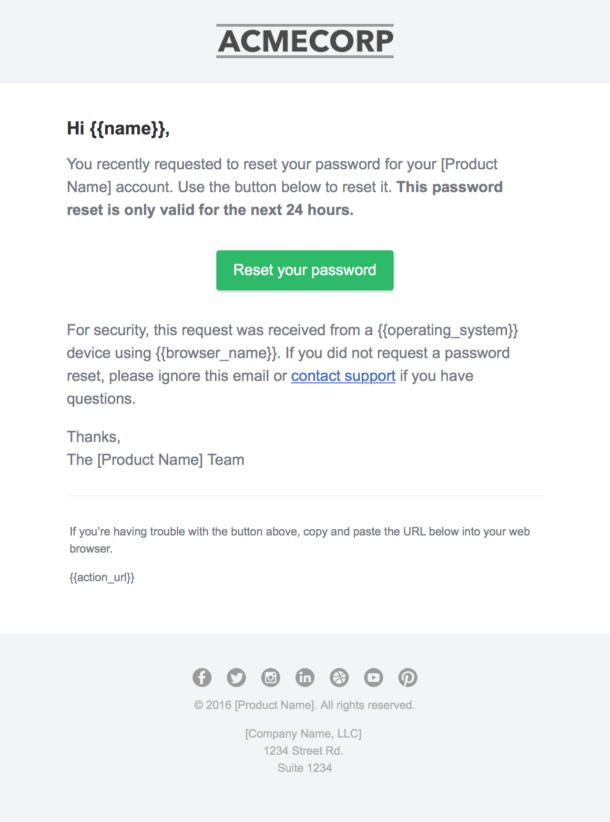
Task: Click the ACMECORP logo at the top
Action: tap(305, 42)
